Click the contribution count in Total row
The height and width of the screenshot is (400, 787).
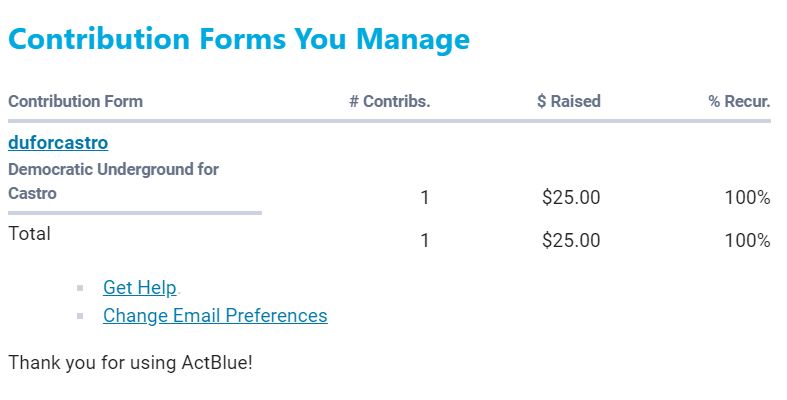425,240
